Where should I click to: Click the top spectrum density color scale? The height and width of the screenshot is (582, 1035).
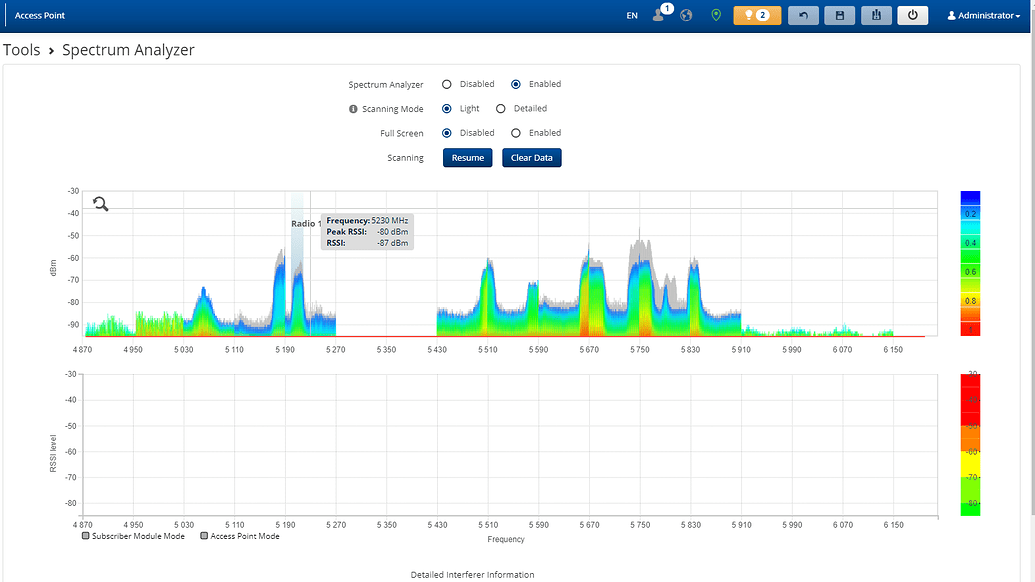(970, 262)
